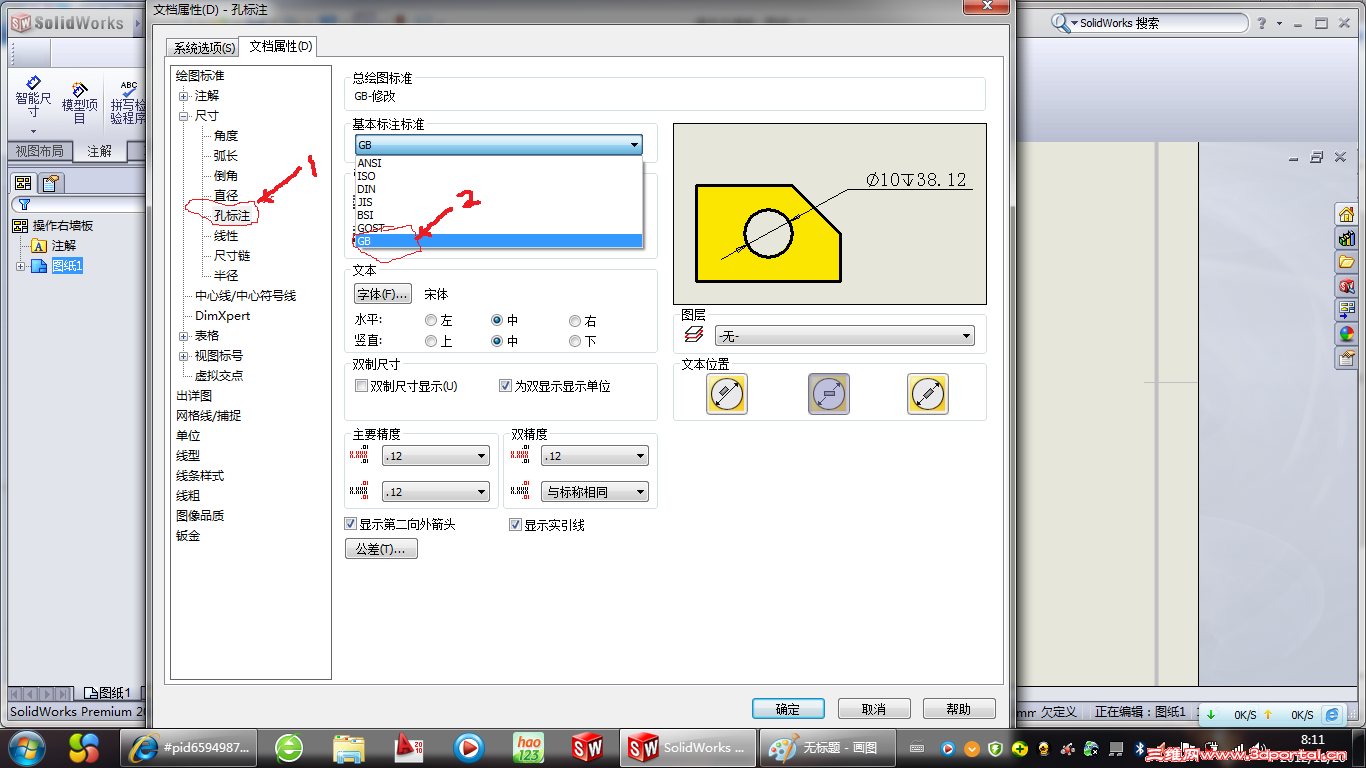1366x768 pixels.
Task: Click the Windows Start button
Action: (x=25, y=747)
